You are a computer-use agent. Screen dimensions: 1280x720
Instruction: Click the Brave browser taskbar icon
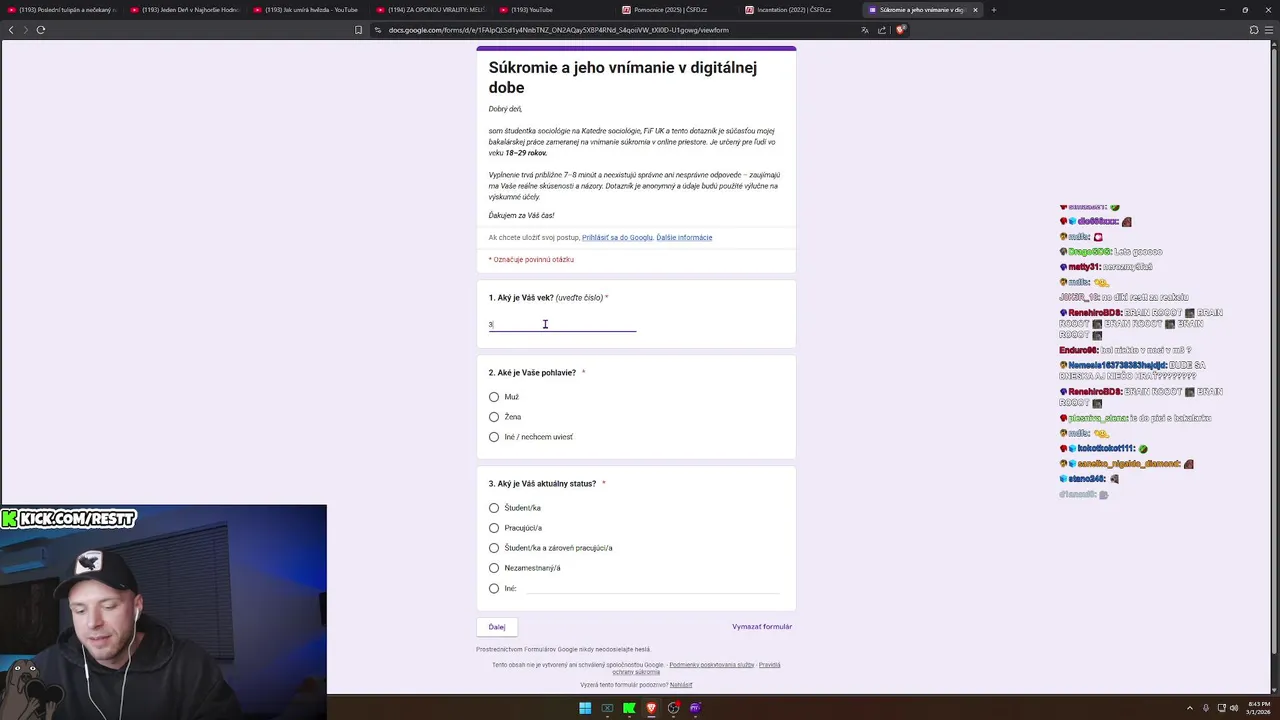tap(651, 708)
